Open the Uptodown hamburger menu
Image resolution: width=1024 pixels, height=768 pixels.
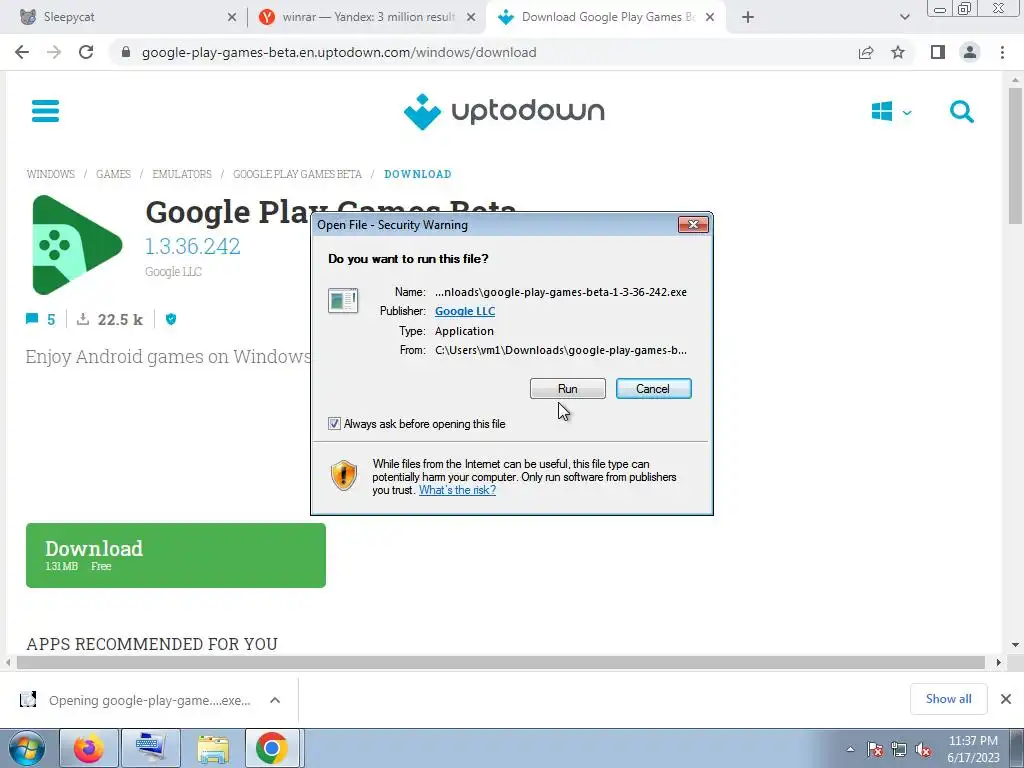(45, 111)
